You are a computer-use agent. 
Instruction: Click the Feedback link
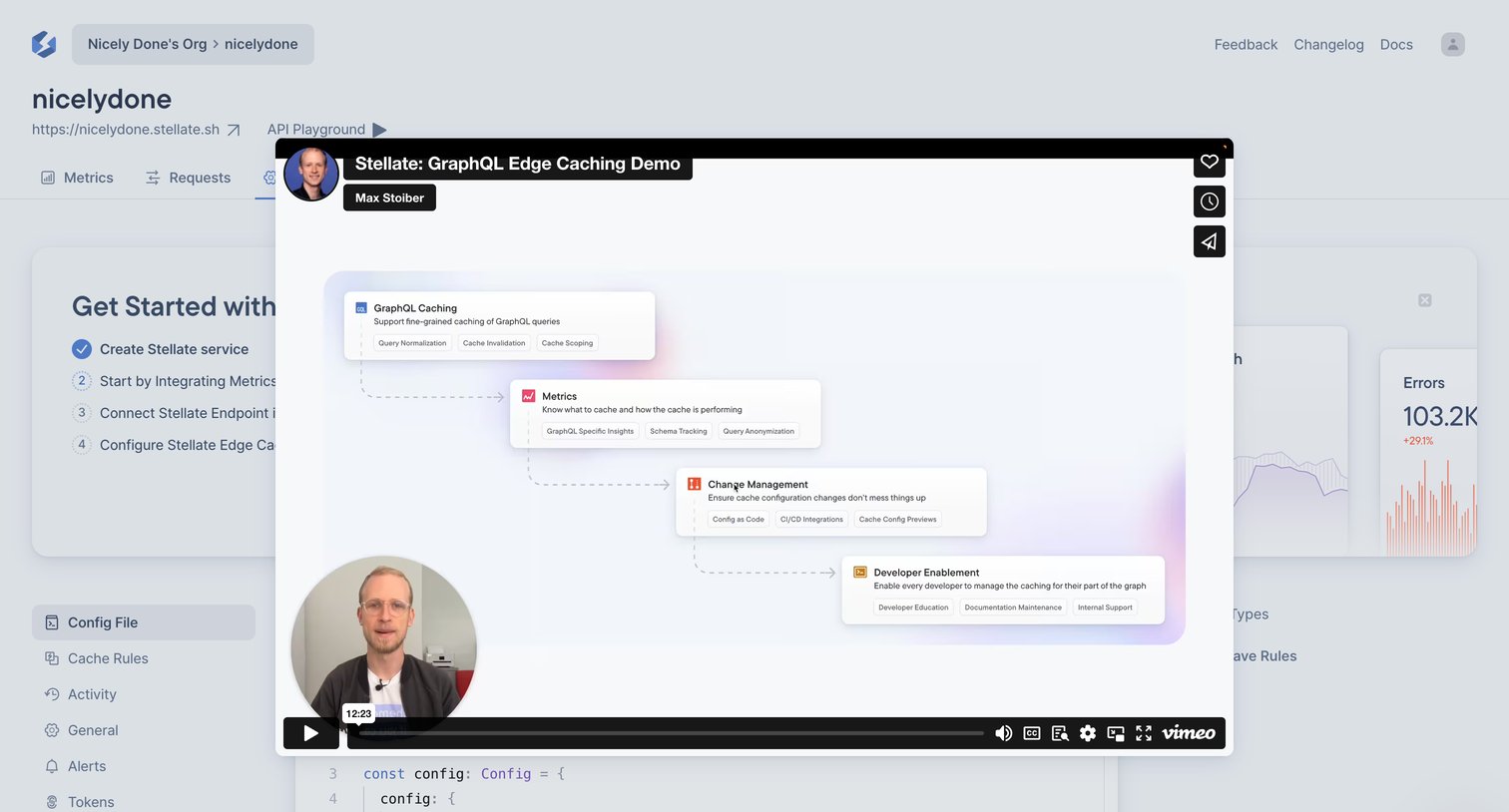pos(1246,45)
